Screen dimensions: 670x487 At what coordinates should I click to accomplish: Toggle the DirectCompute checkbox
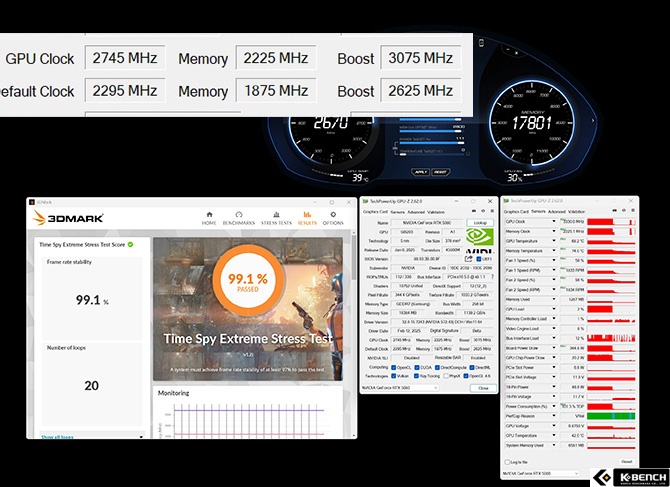tap(437, 367)
